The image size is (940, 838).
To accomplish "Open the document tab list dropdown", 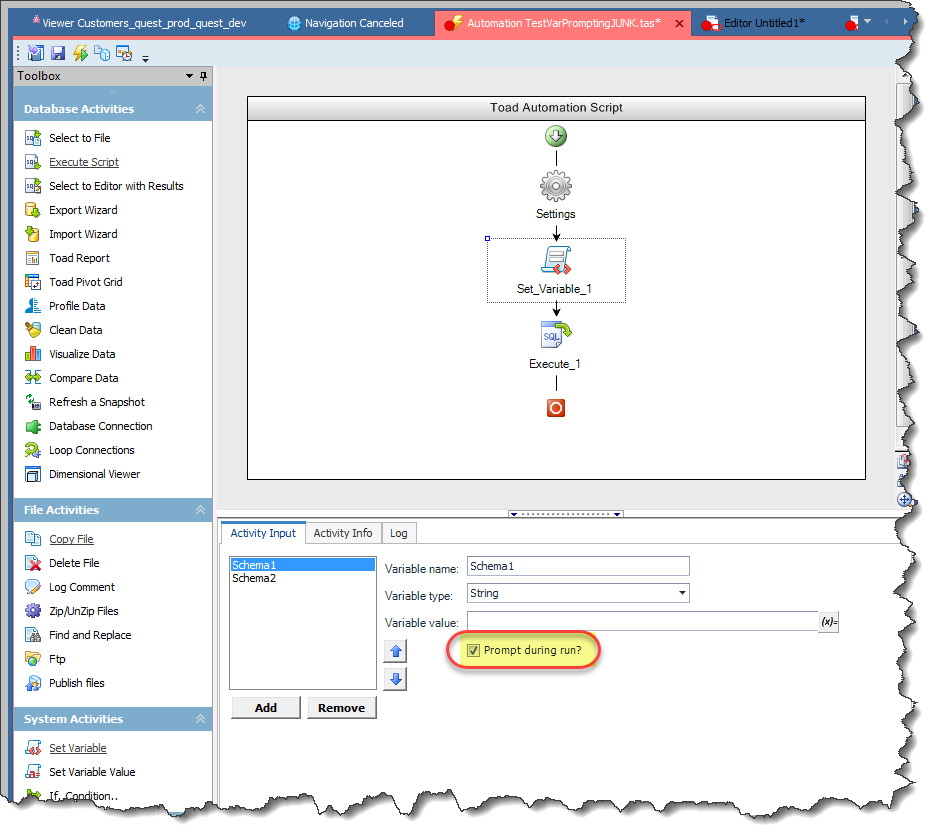I will click(x=867, y=21).
